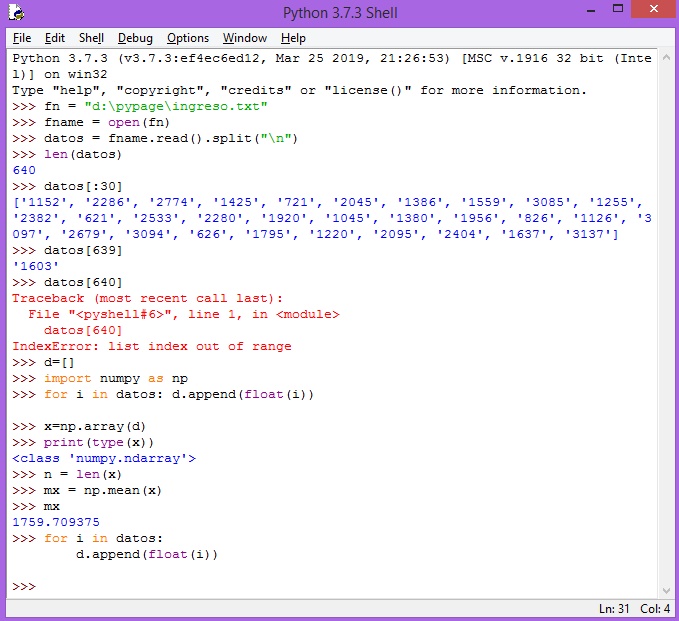
Task: Click the 'd=[]' line
Action: pyautogui.click(x=59, y=362)
